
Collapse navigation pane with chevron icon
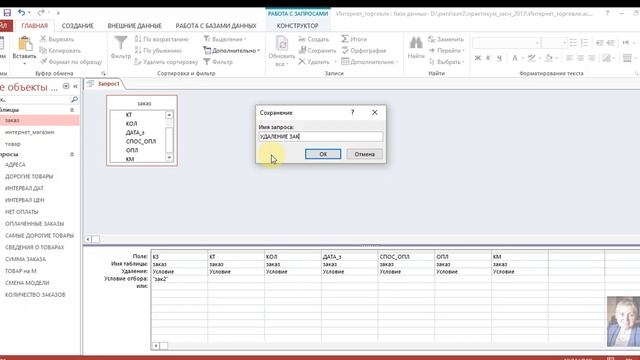(76, 87)
